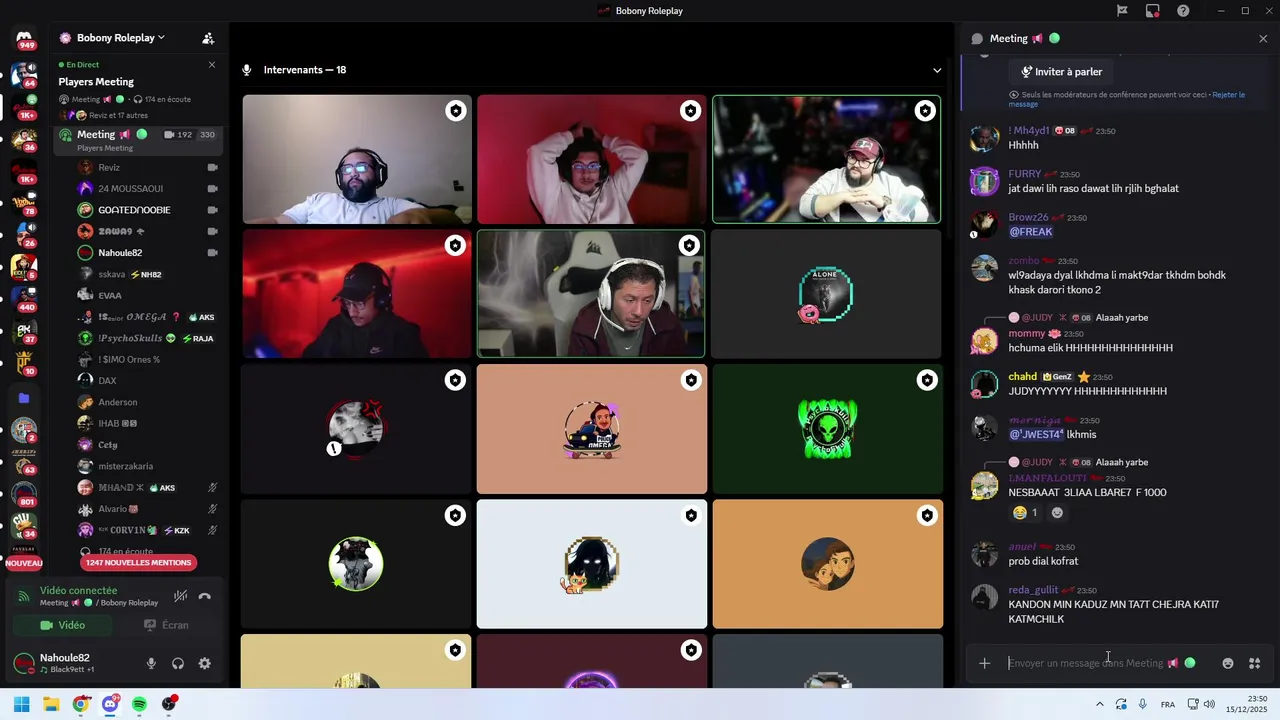Jump to 1247 nouvelles mentions

138,563
